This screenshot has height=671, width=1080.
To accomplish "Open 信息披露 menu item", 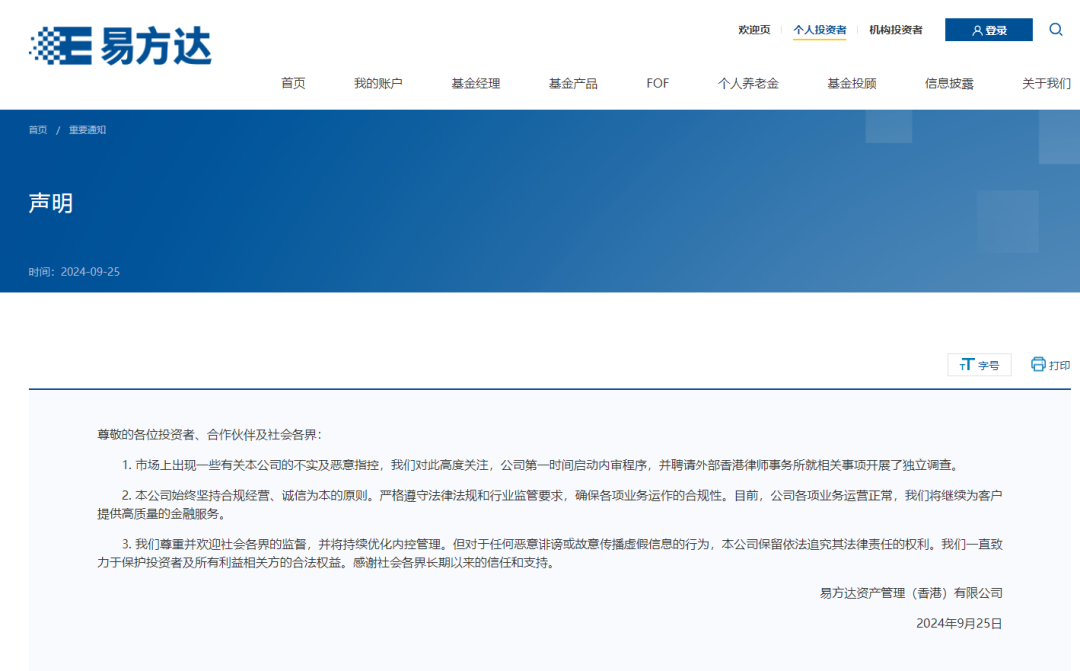I will (949, 83).
